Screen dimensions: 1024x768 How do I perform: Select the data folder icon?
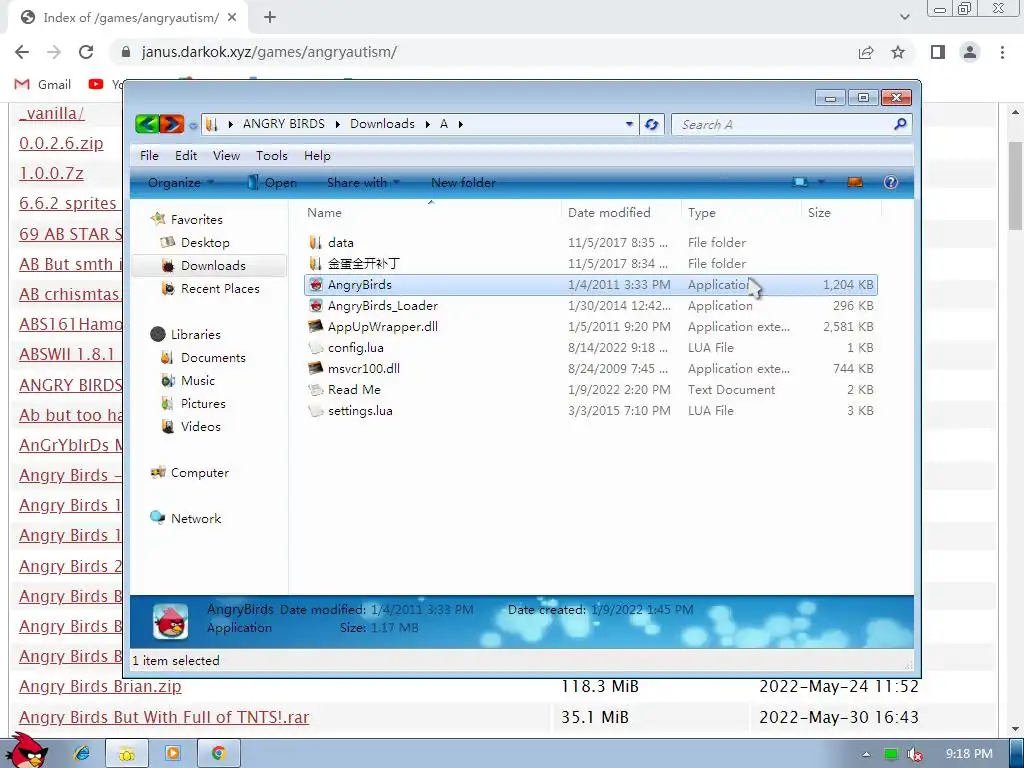(316, 242)
